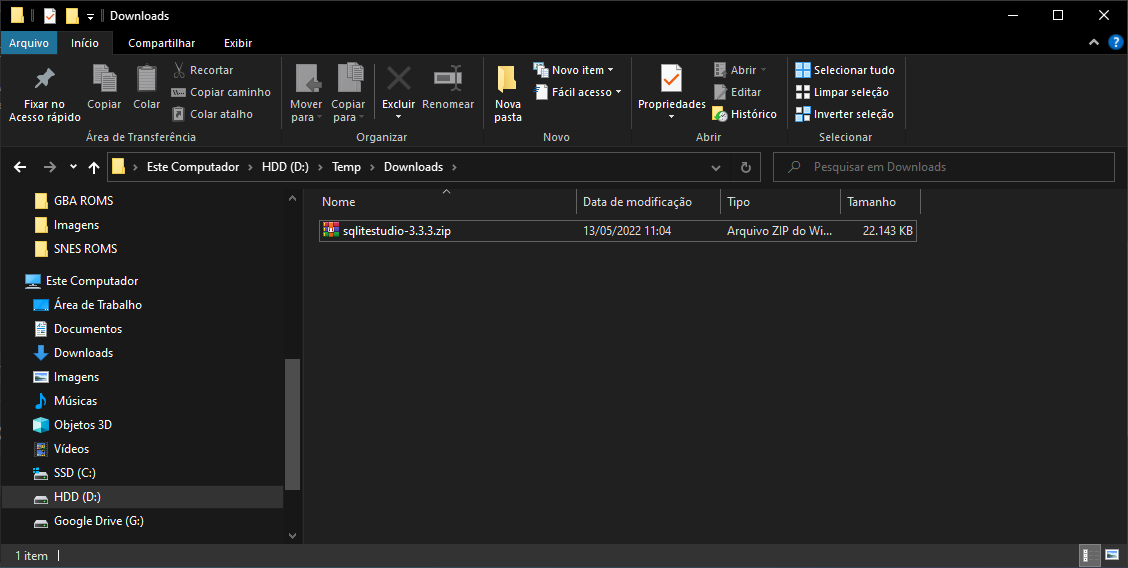
Task: Open the Fácil acesso dropdown
Action: [x=577, y=92]
